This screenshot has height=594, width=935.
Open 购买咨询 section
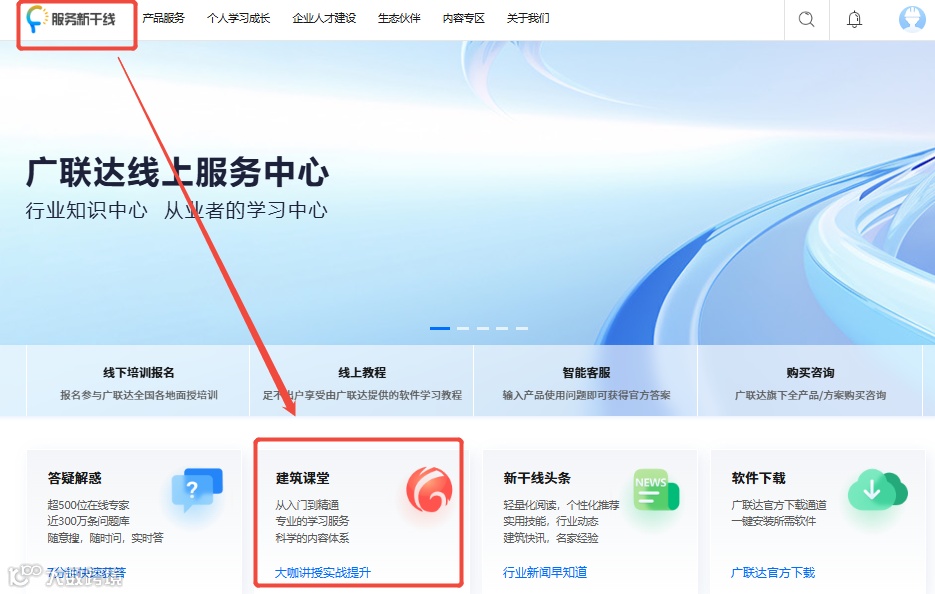(810, 380)
